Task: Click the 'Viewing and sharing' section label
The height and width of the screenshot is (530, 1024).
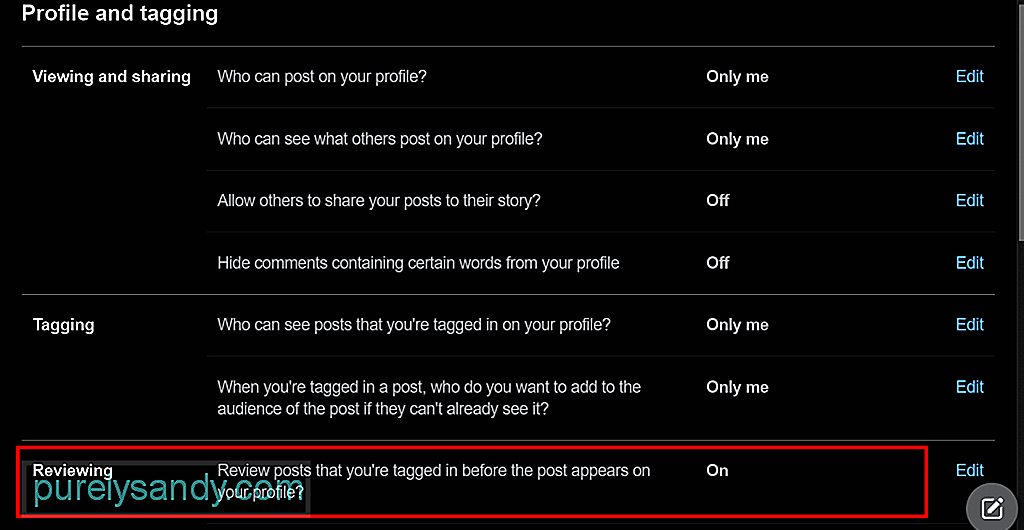Action: click(x=112, y=77)
